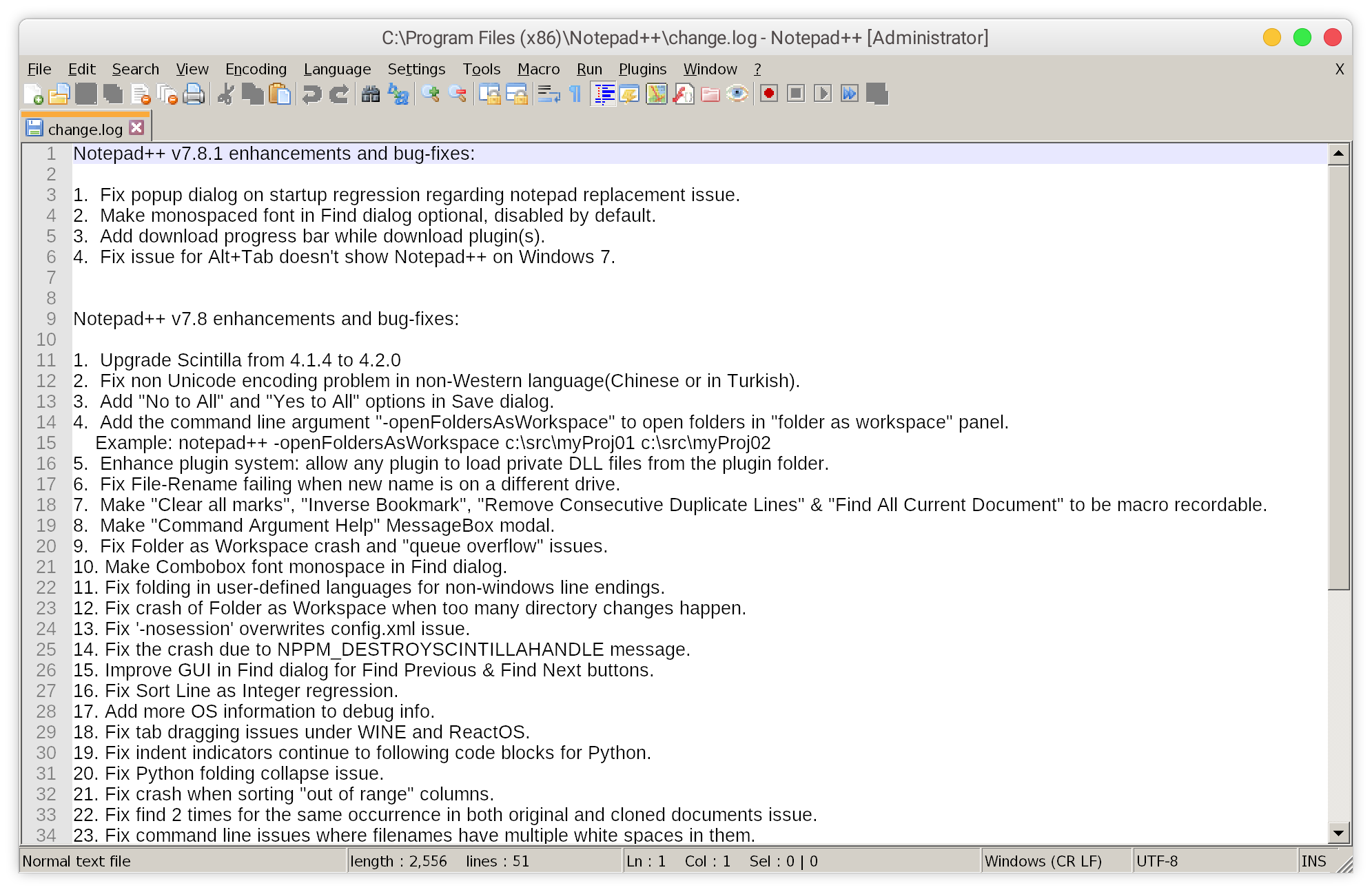Image resolution: width=1372 pixels, height=892 pixels.
Task: Click the New file toolbar icon
Action: [33, 94]
